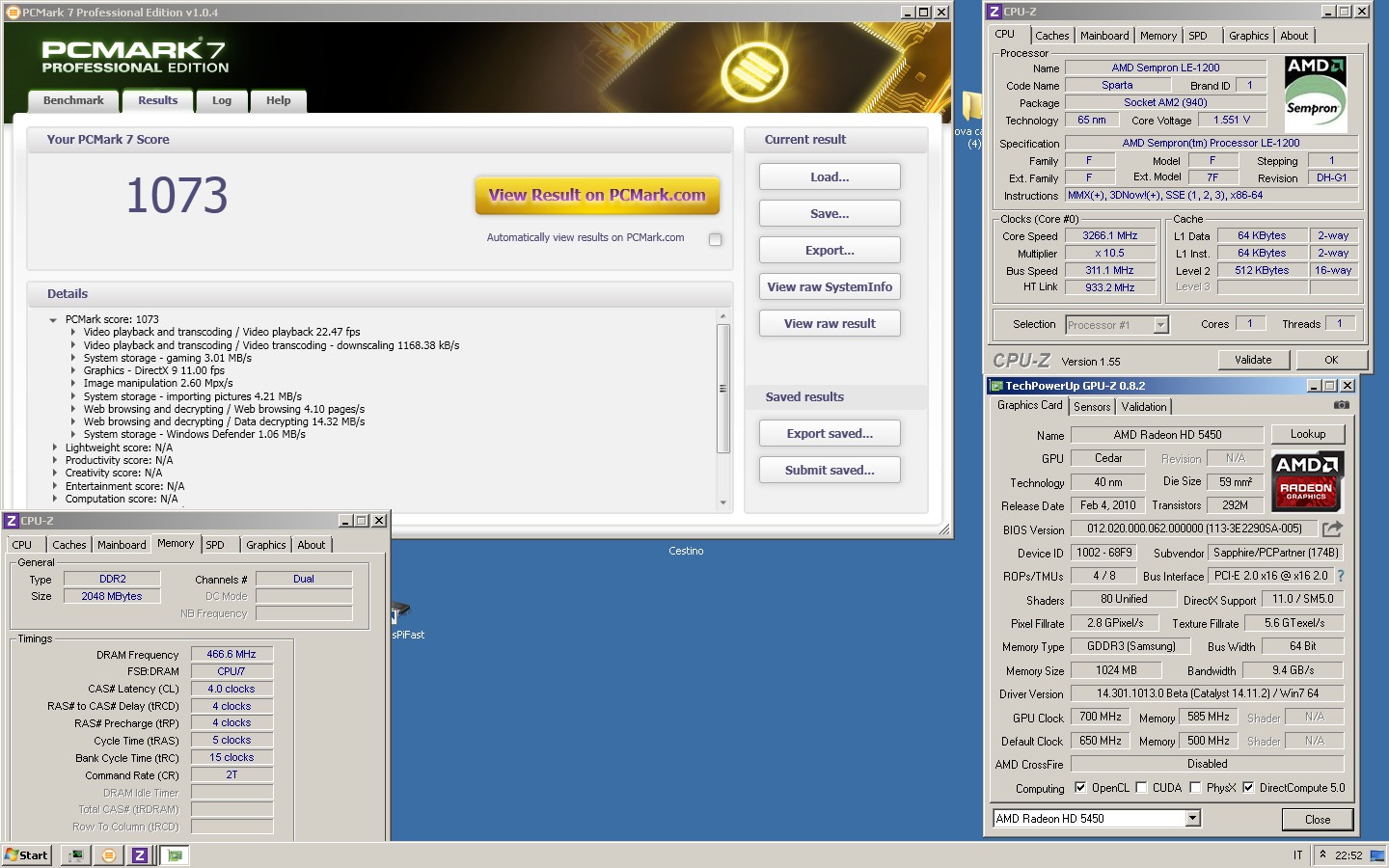This screenshot has height=868, width=1389.
Task: Open the CPU-Z taskbar icon
Action: (140, 855)
